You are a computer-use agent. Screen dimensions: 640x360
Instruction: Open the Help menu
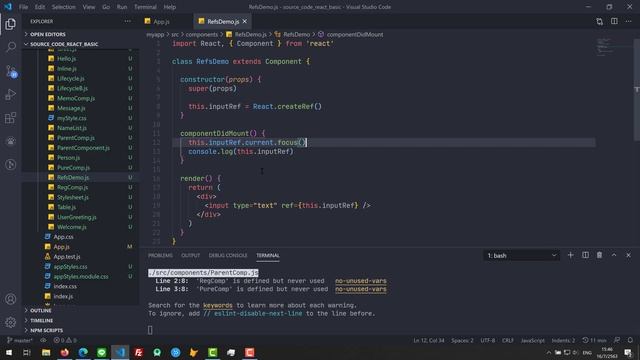170,7
